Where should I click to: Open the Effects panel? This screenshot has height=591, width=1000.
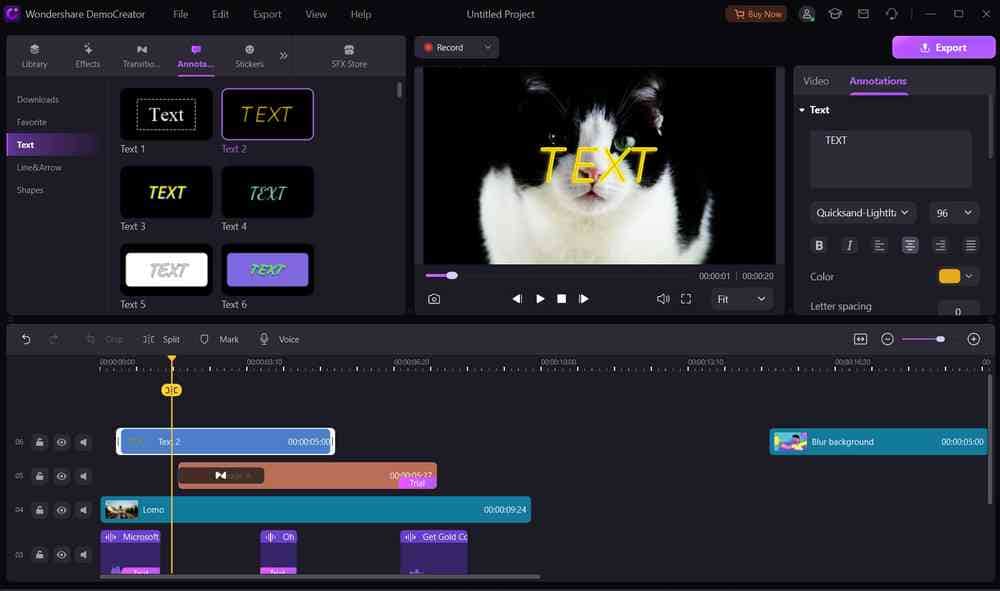pyautogui.click(x=87, y=56)
